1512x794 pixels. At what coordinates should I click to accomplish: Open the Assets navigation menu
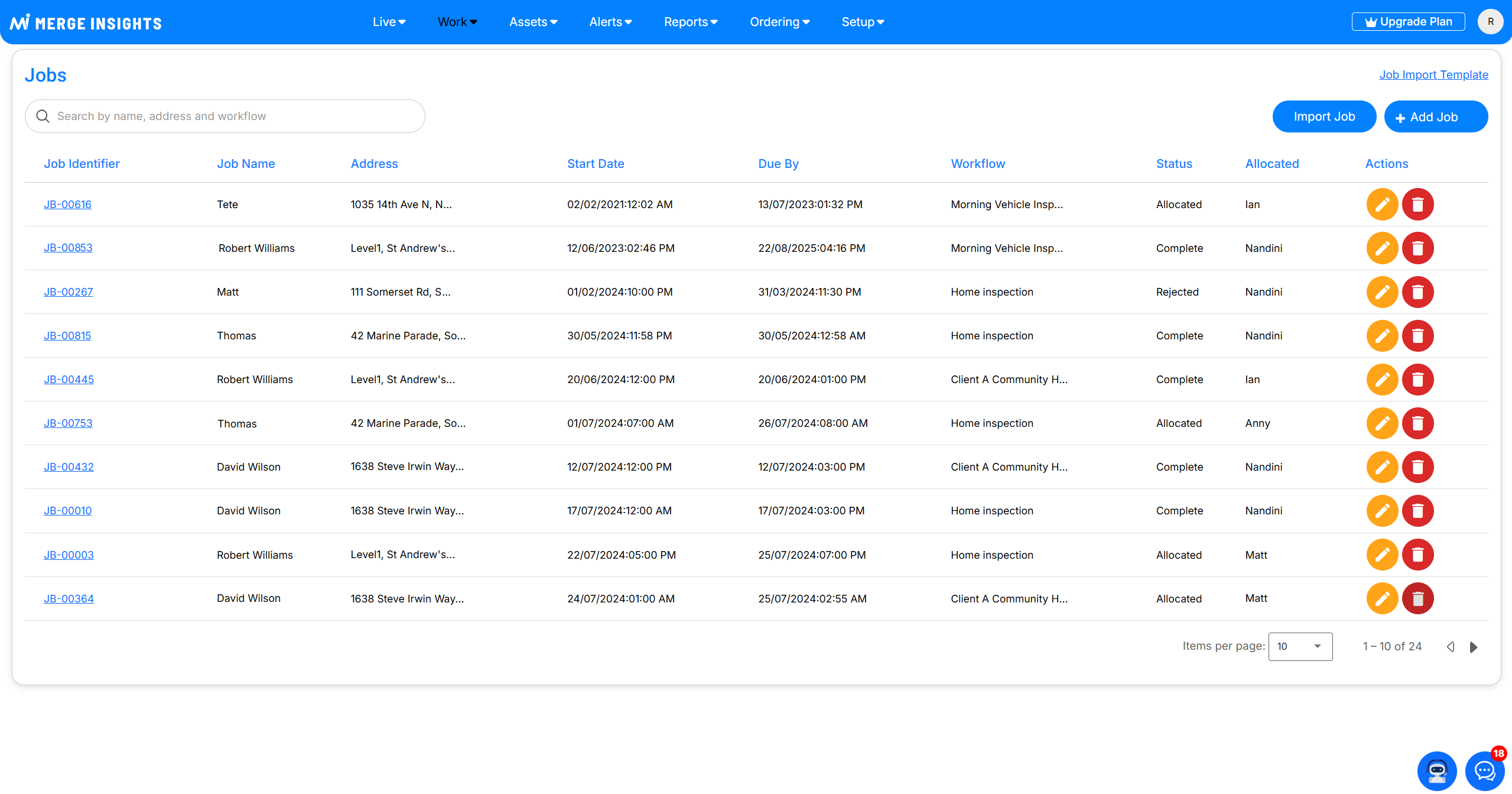tap(533, 22)
